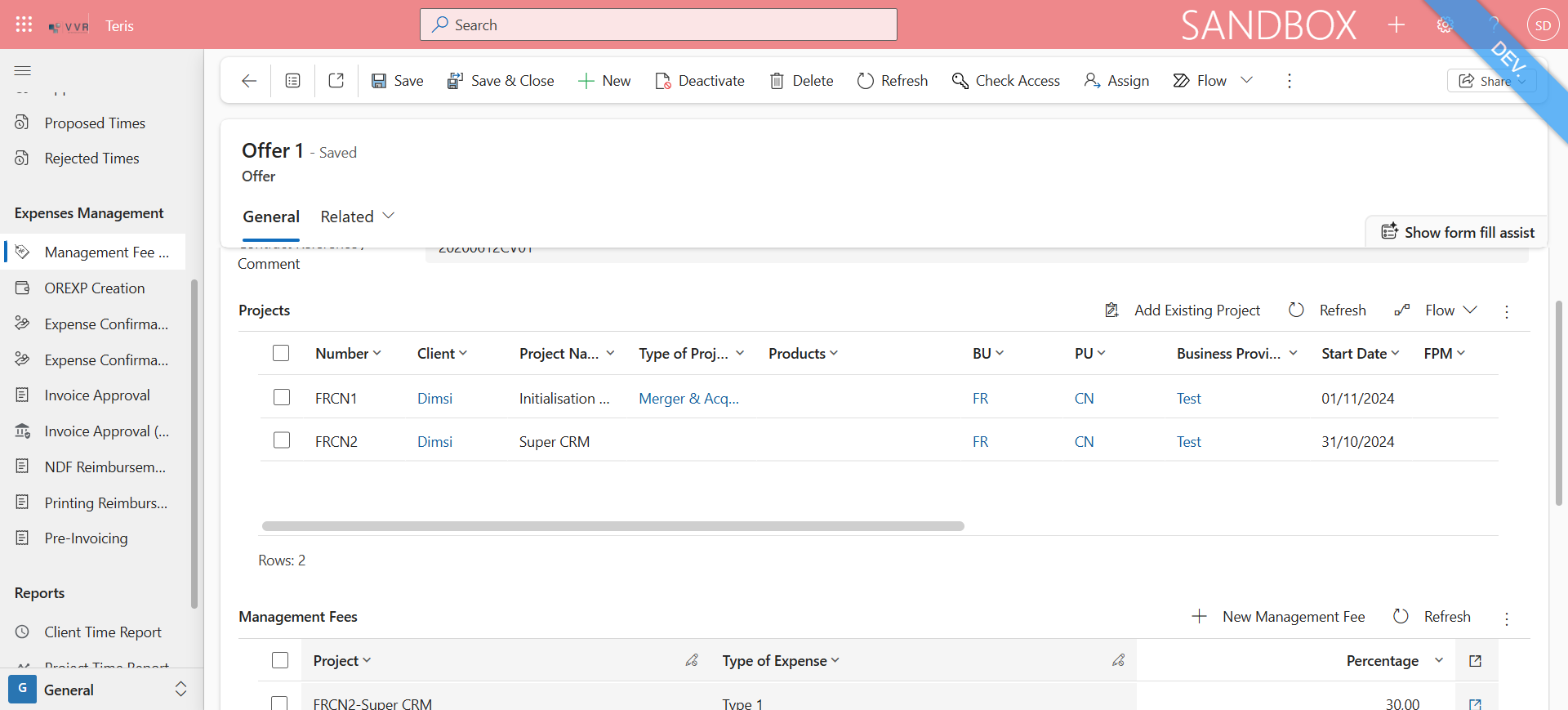Open Merger & Acq... project type link
1568x710 pixels.
(688, 399)
